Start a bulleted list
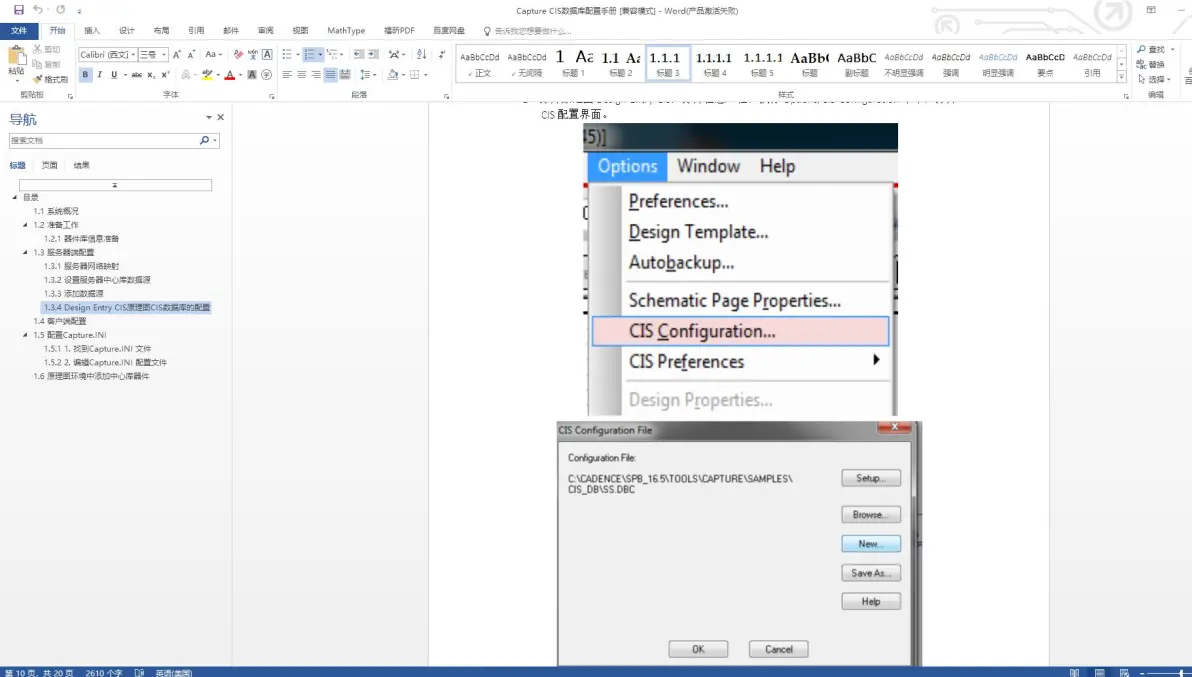 (287, 55)
